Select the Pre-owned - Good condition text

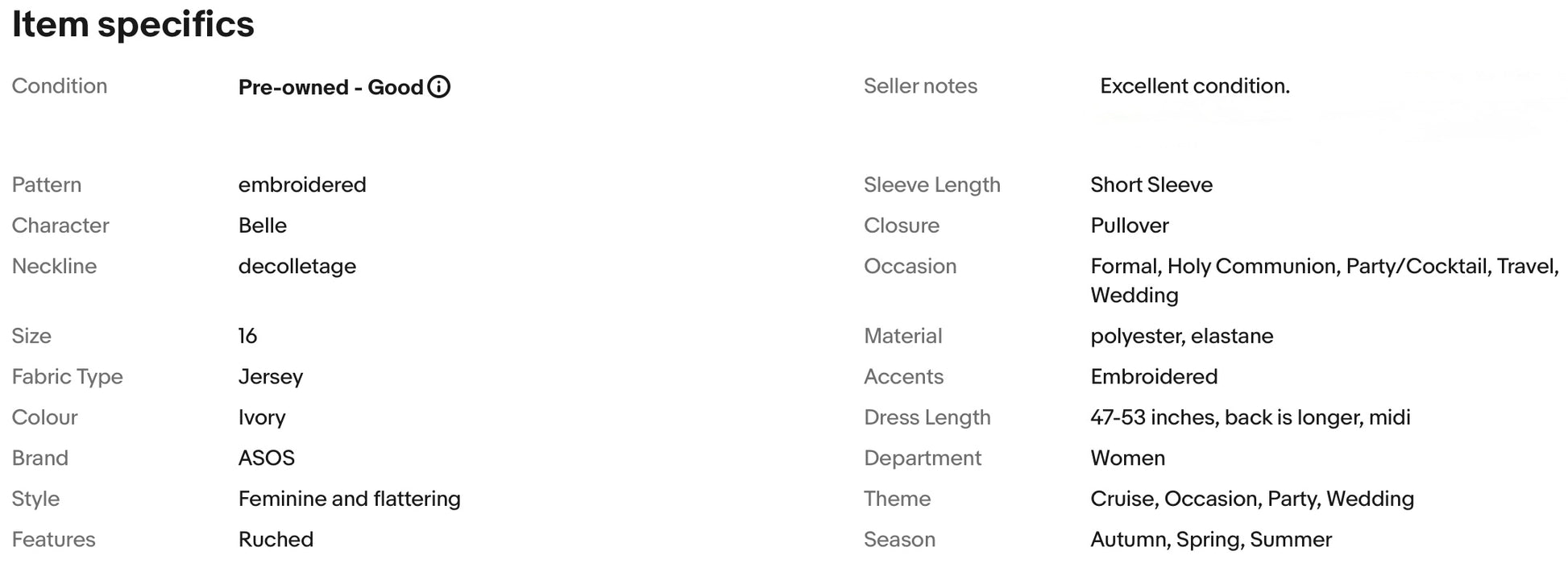point(330,87)
